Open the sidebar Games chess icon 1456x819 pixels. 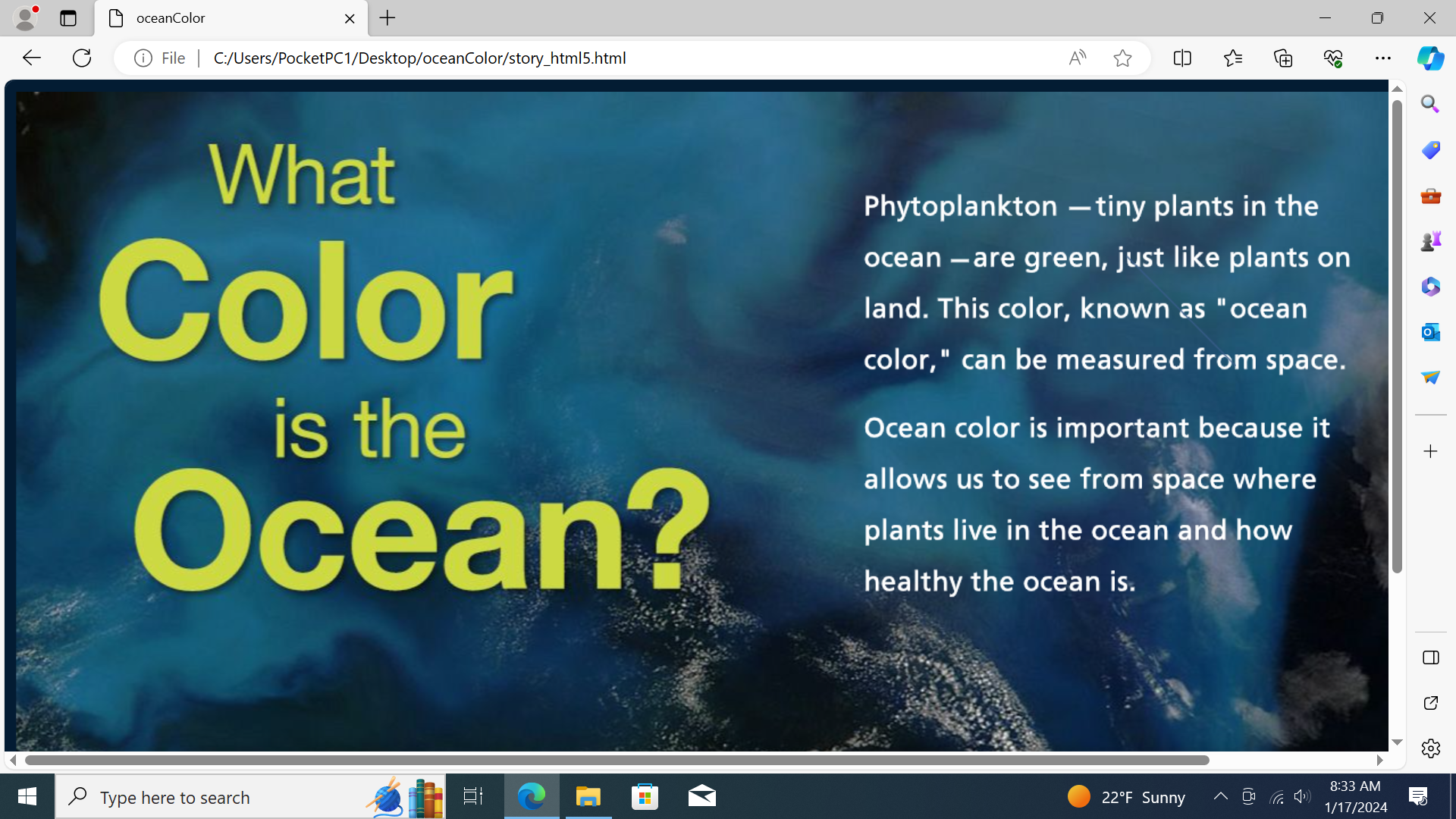[1430, 241]
